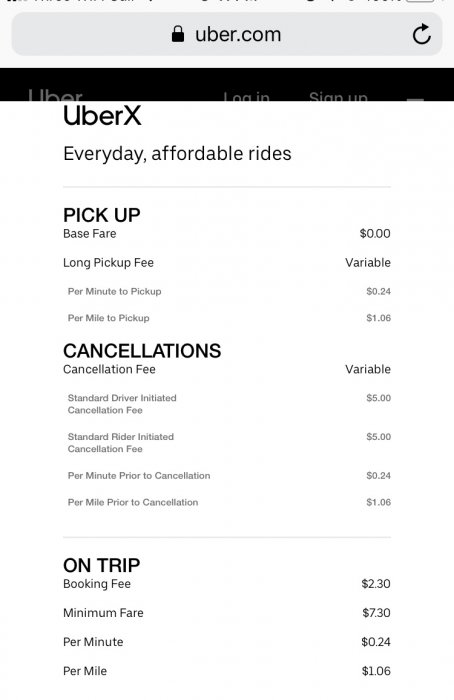Open the hamburger menu in Uber header
This screenshot has height=700, width=454.
point(415,99)
